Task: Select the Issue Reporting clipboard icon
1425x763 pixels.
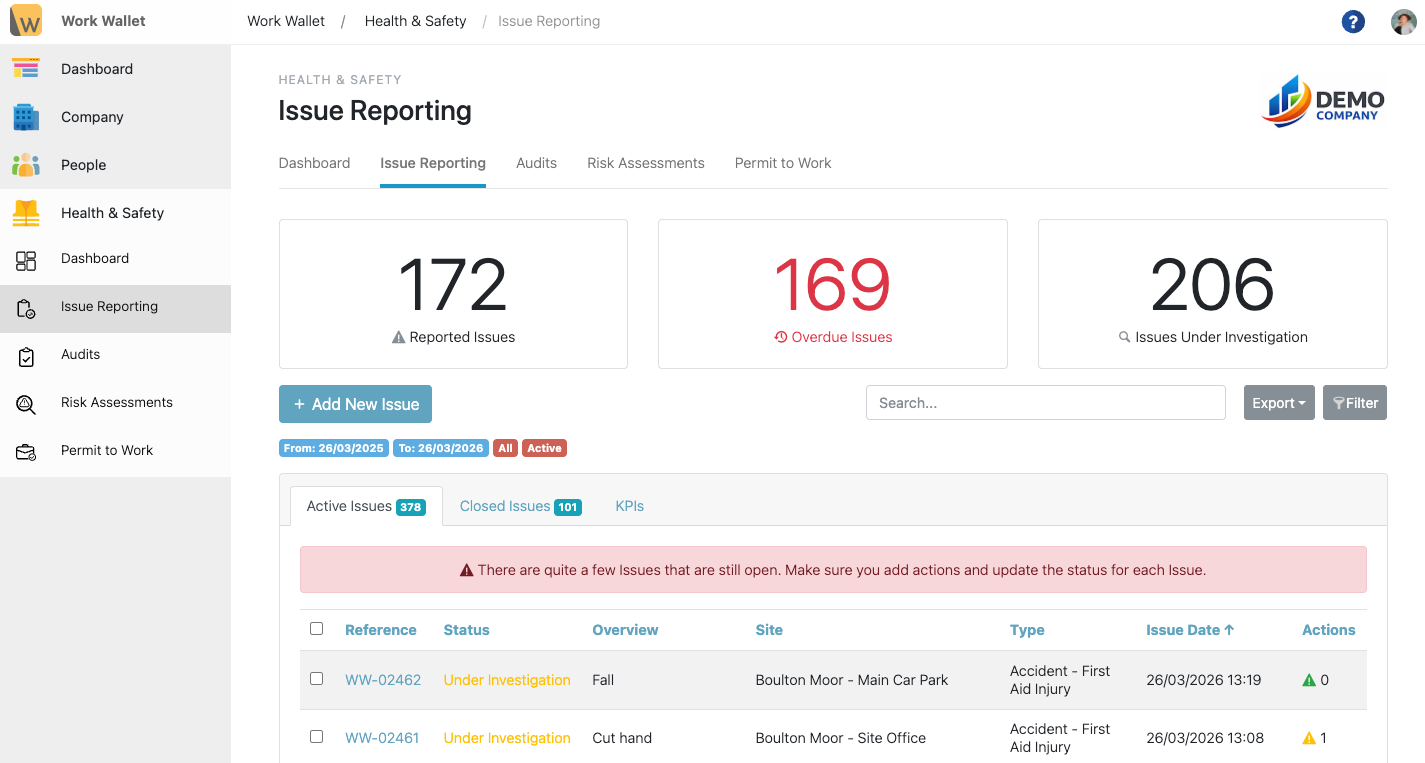Action: coord(25,306)
